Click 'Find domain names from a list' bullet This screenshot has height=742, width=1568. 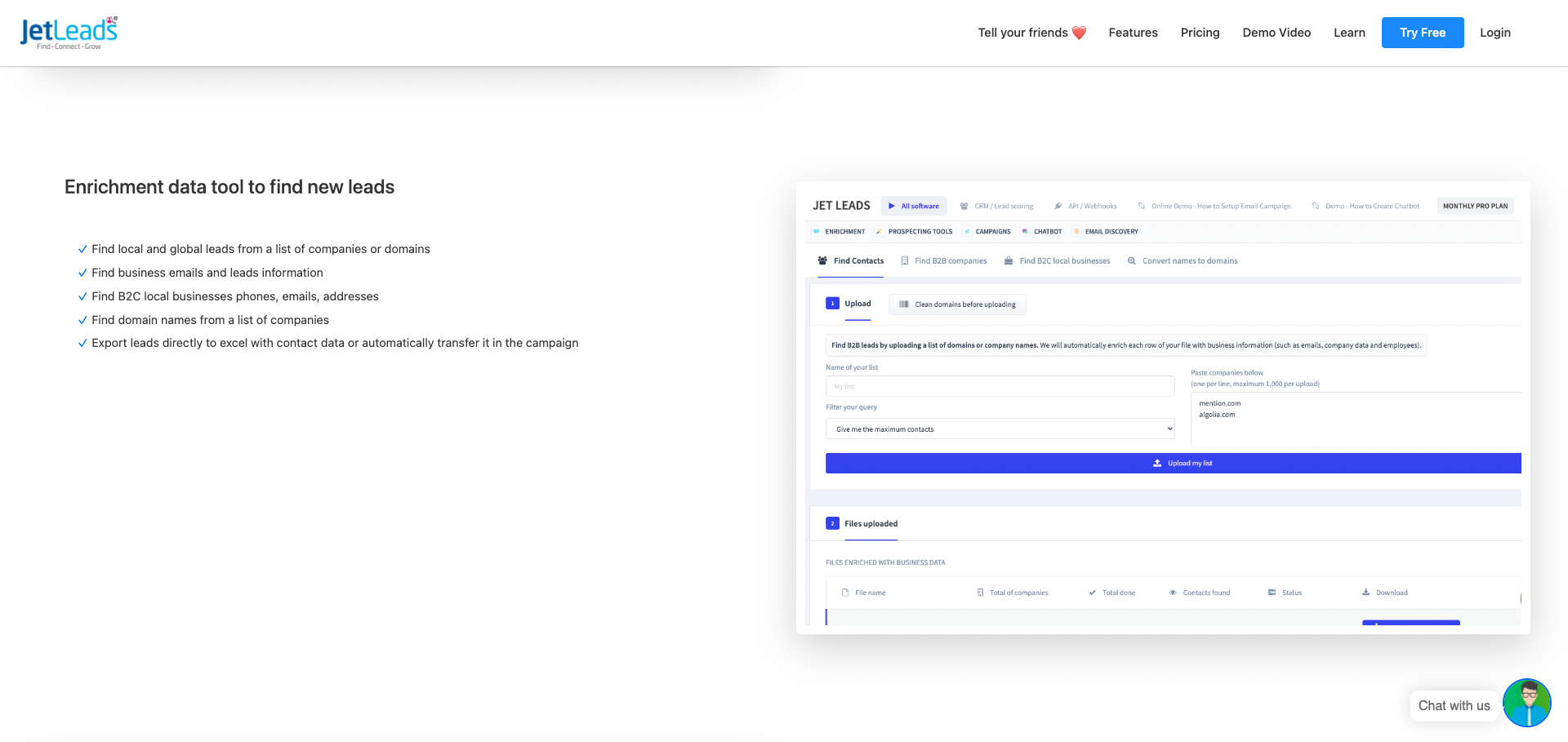click(x=210, y=320)
